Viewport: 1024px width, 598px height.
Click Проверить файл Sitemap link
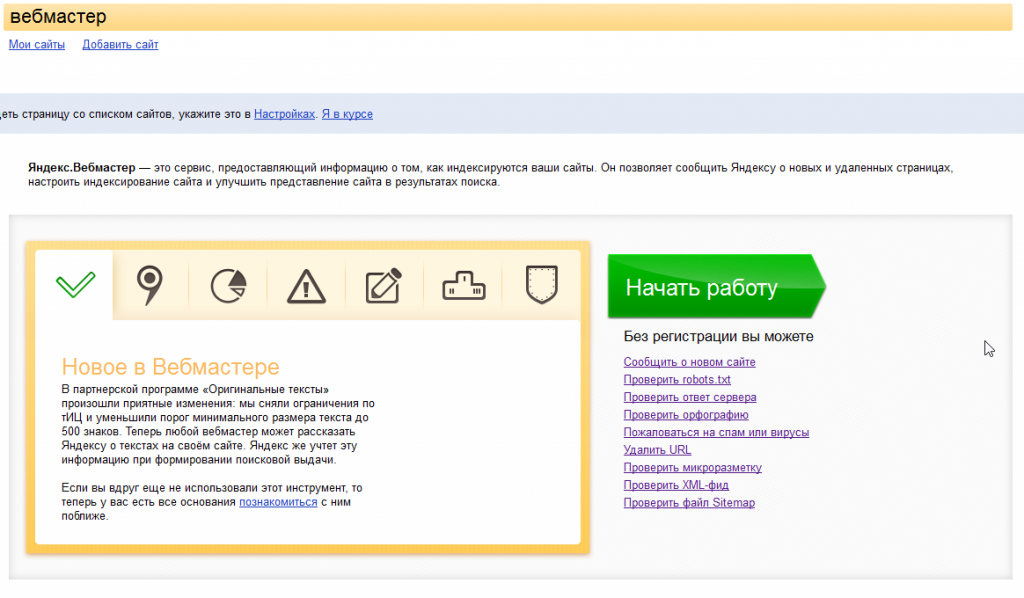689,502
